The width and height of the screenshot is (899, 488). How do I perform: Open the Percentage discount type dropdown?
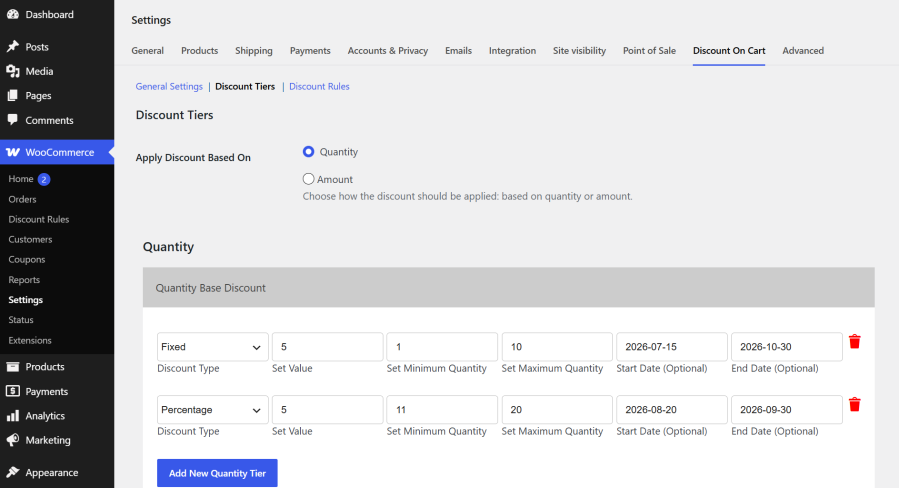coord(212,409)
